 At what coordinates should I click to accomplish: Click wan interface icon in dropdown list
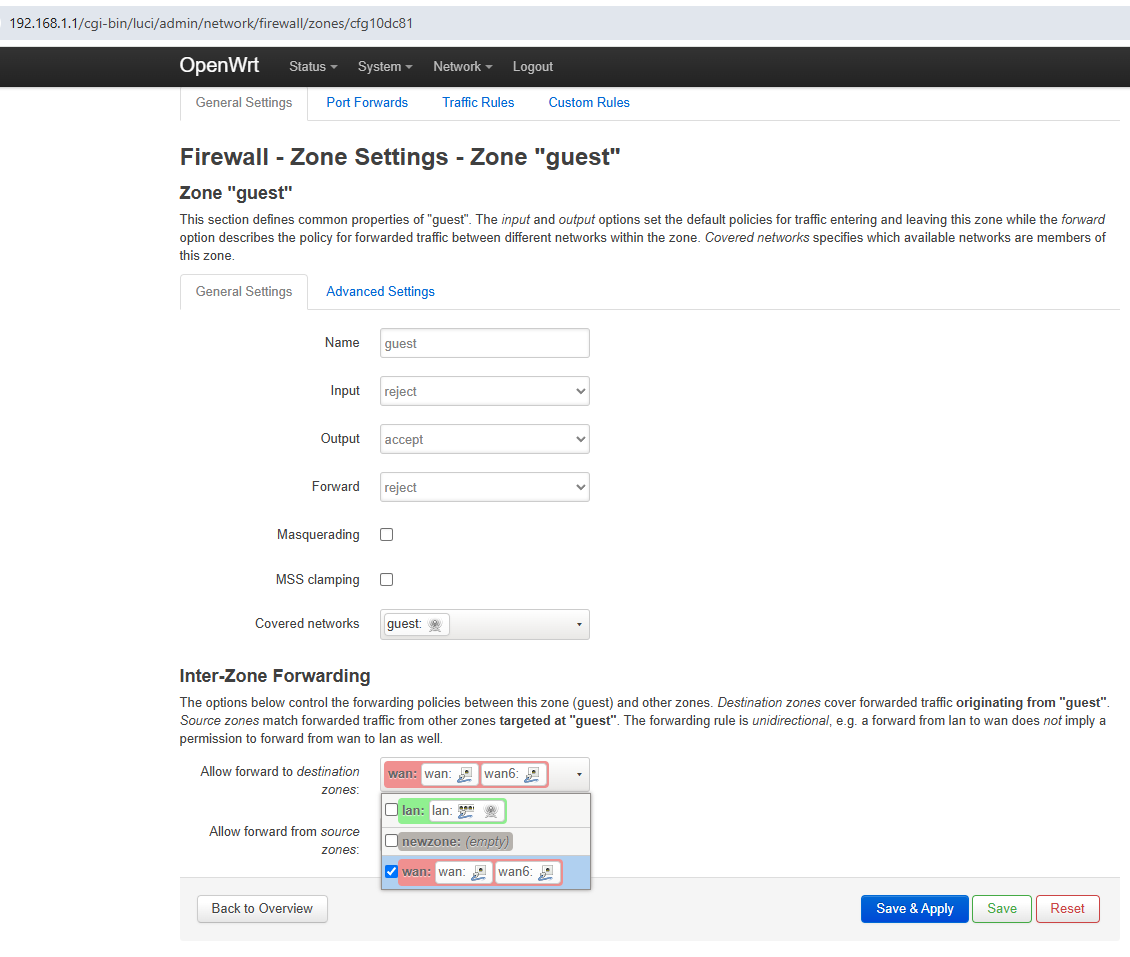pyautogui.click(x=479, y=872)
